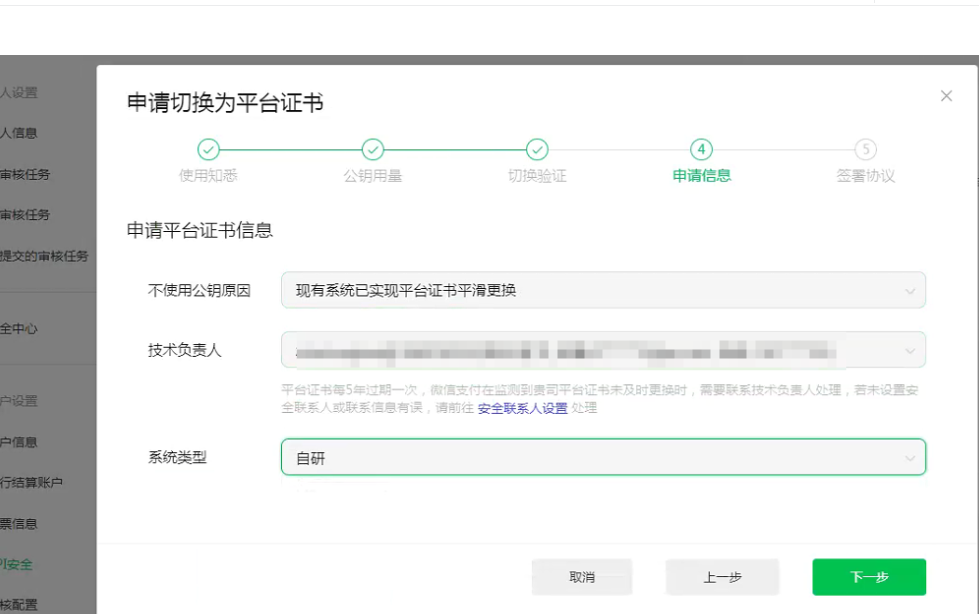Expand the 技术负责人 dropdown
979x614 pixels.
602,350
